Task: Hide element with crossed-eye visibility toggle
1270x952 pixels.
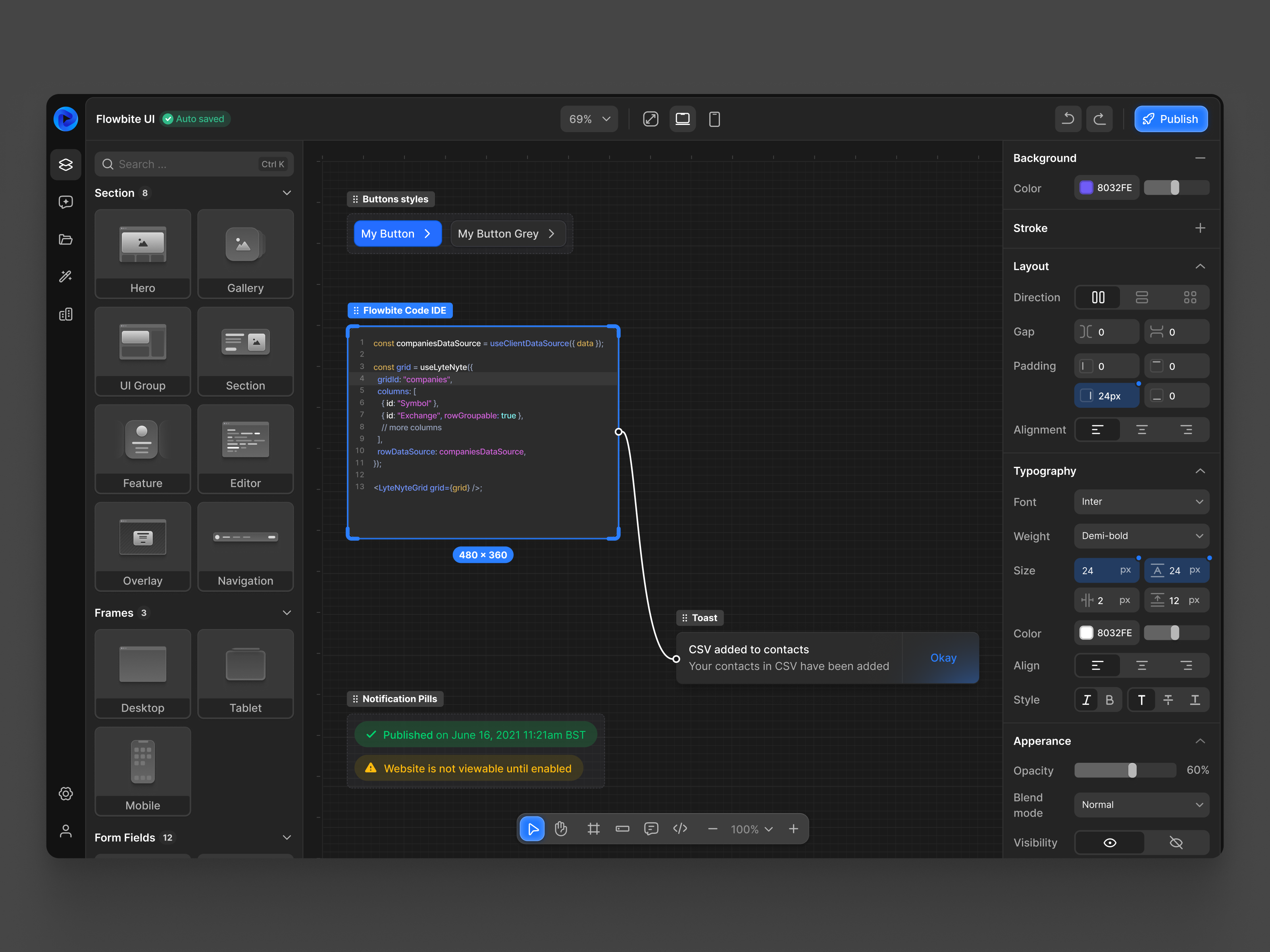Action: [x=1176, y=843]
